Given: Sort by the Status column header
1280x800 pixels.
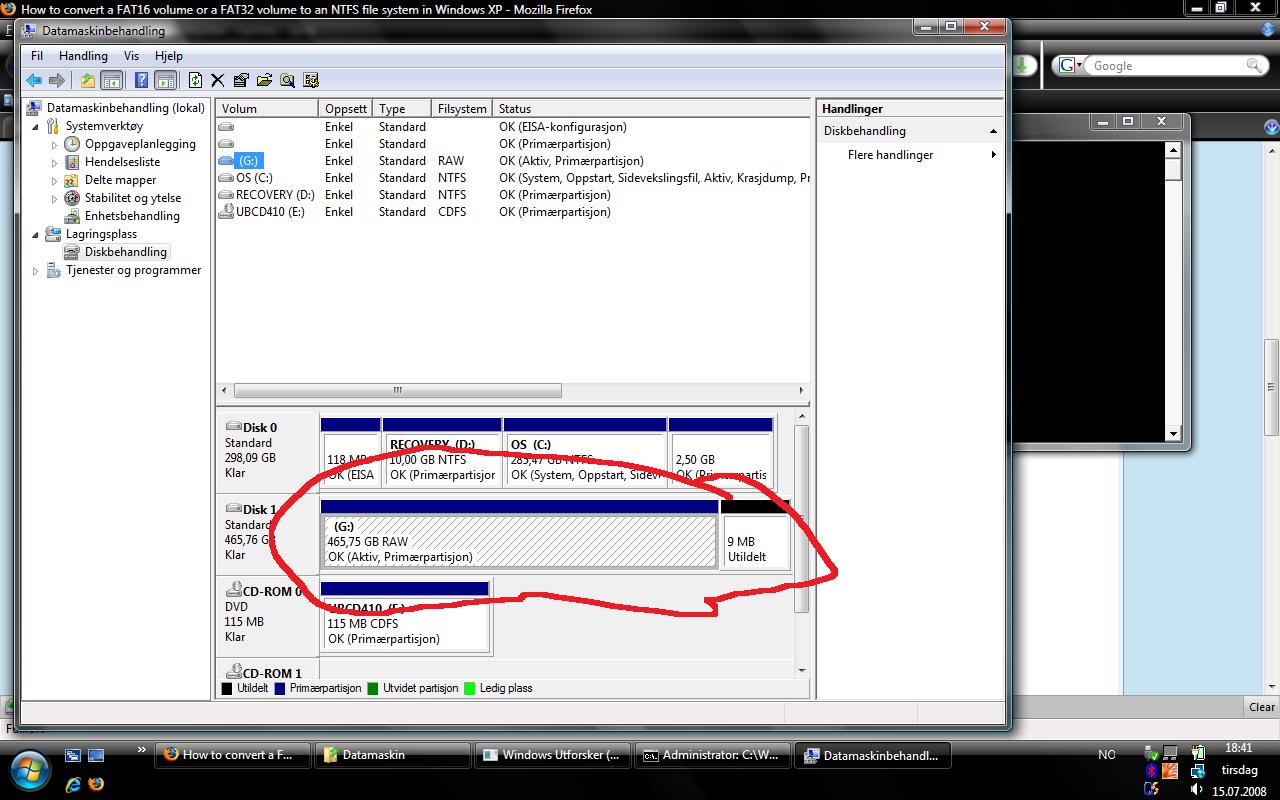Looking at the screenshot, I should [652, 109].
